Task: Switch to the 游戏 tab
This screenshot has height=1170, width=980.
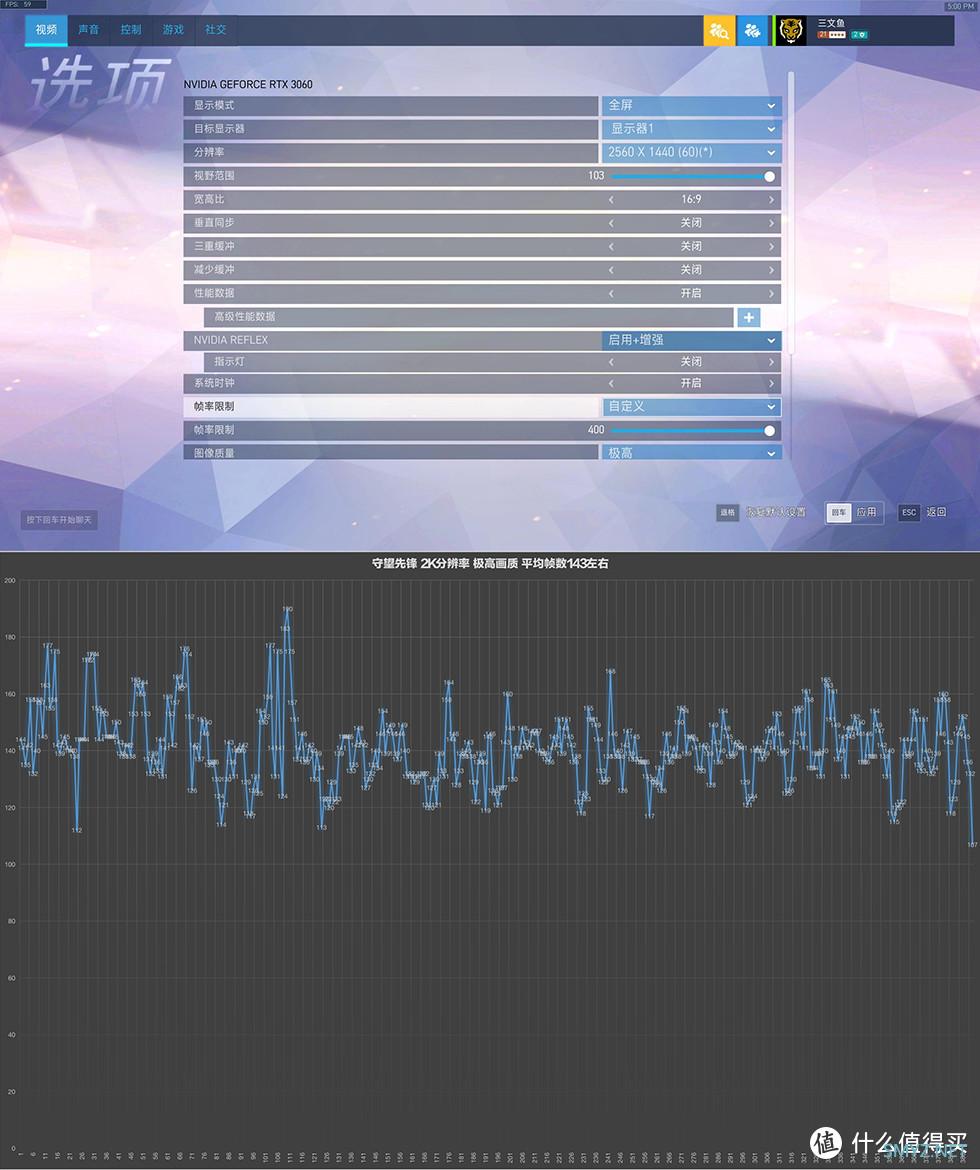Action: tap(173, 30)
